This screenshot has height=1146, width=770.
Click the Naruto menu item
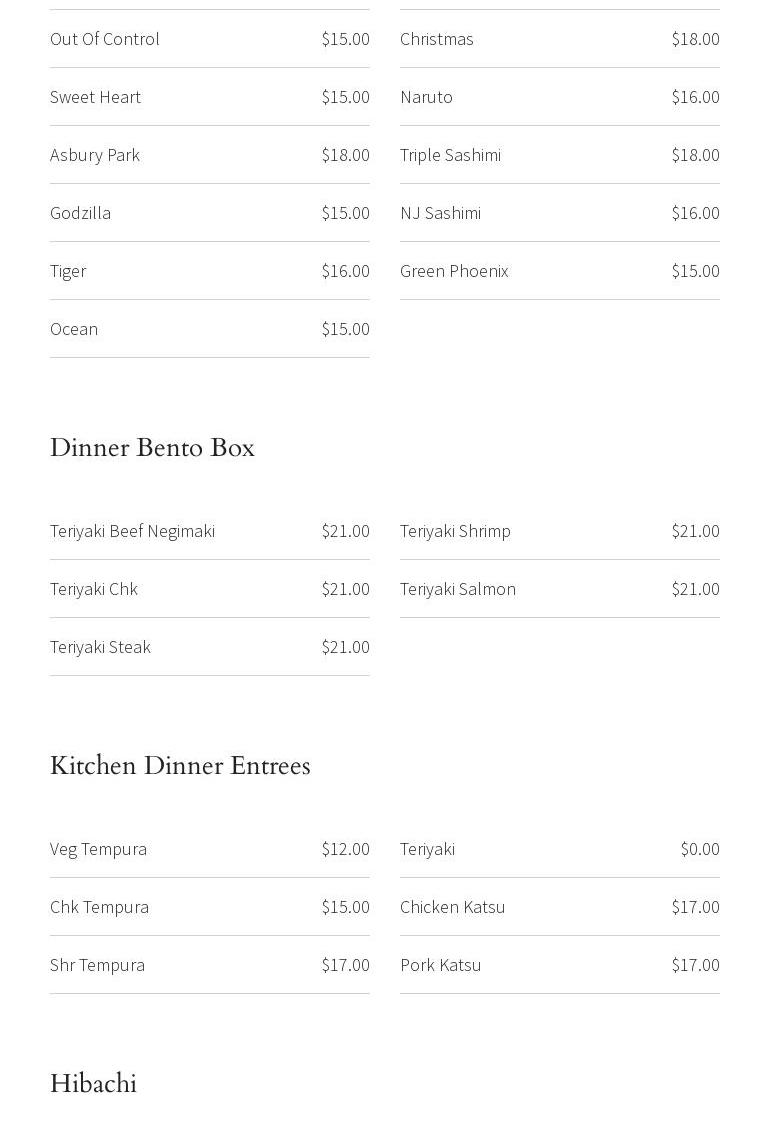[427, 97]
